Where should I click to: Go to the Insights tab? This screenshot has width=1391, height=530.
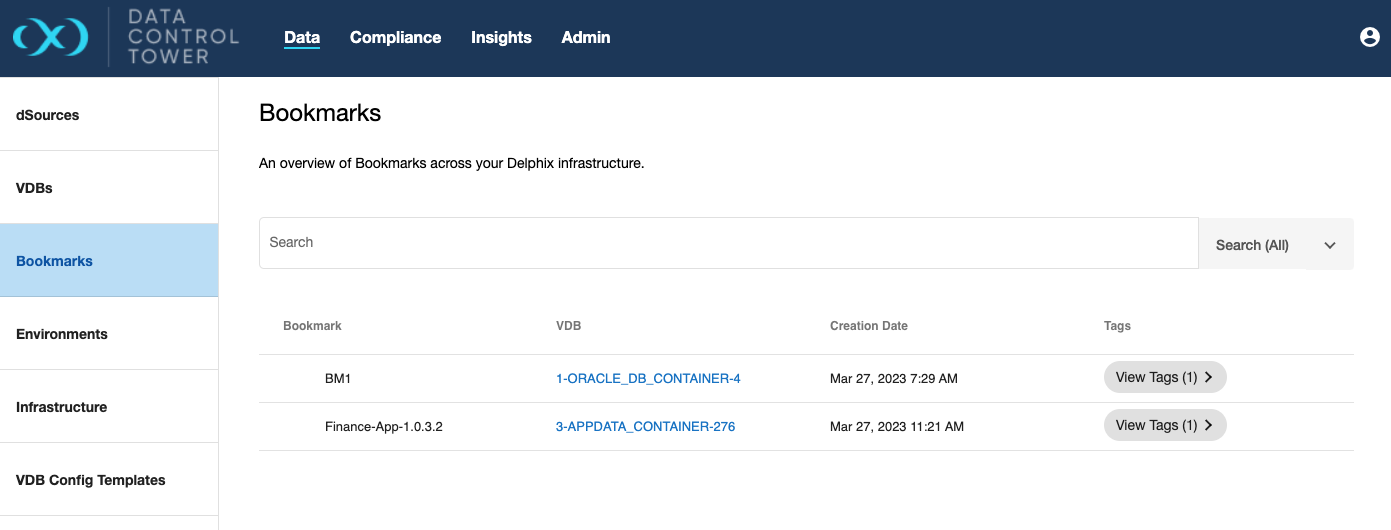pos(501,38)
